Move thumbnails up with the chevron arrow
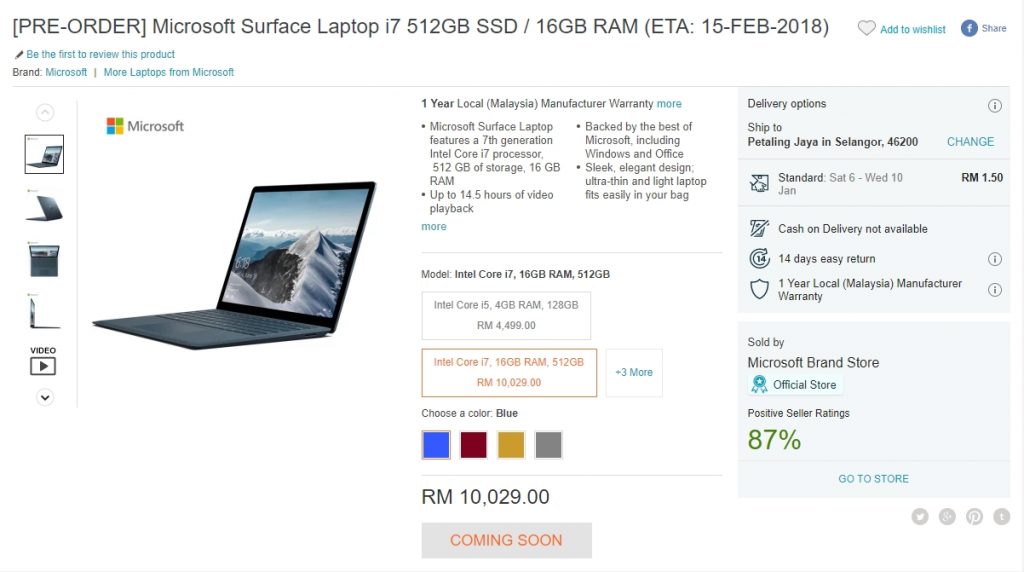The width and height of the screenshot is (1024, 572). tap(45, 112)
